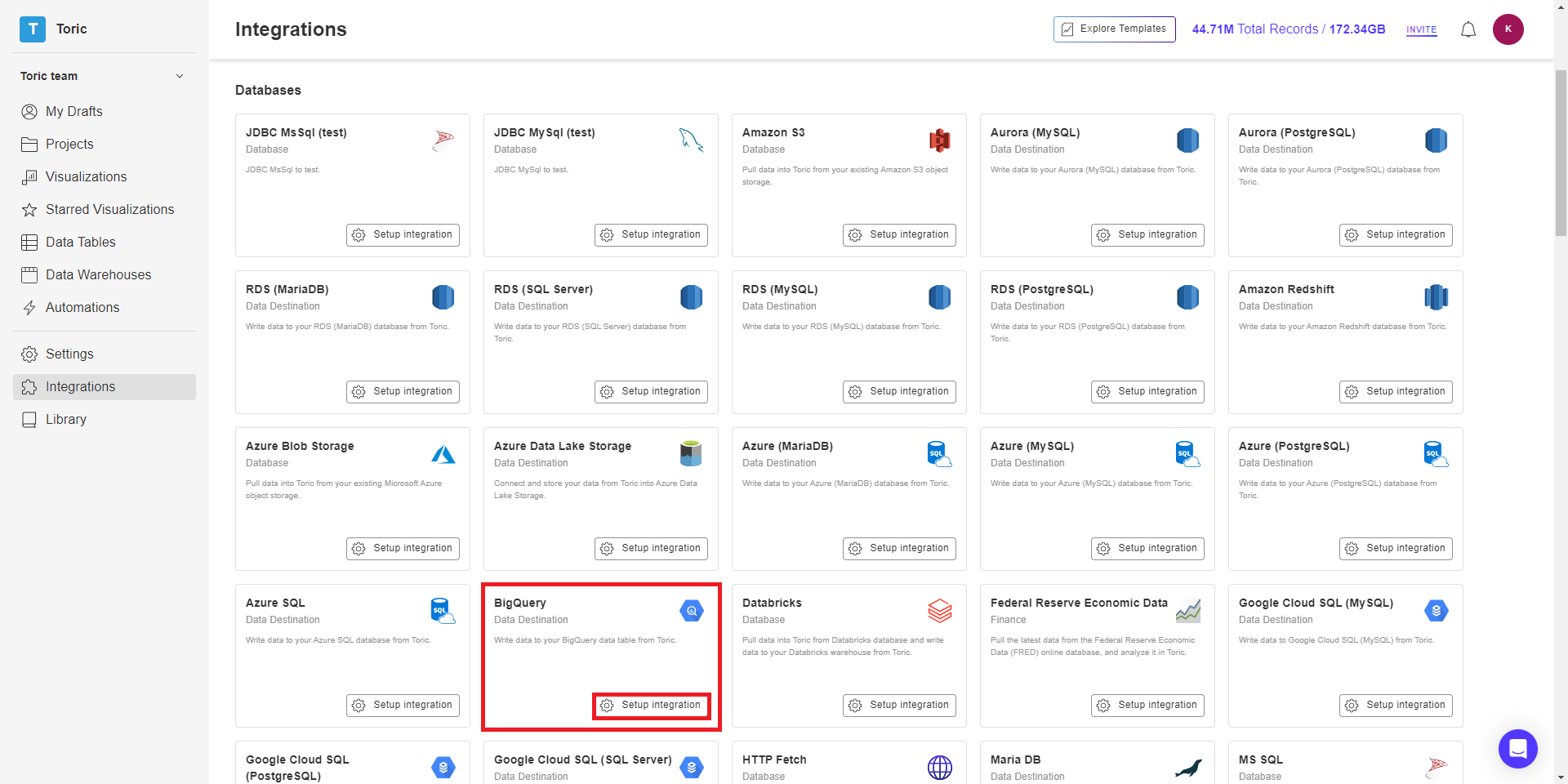Open your profile avatar menu
The image size is (1568, 784).
point(1508,29)
